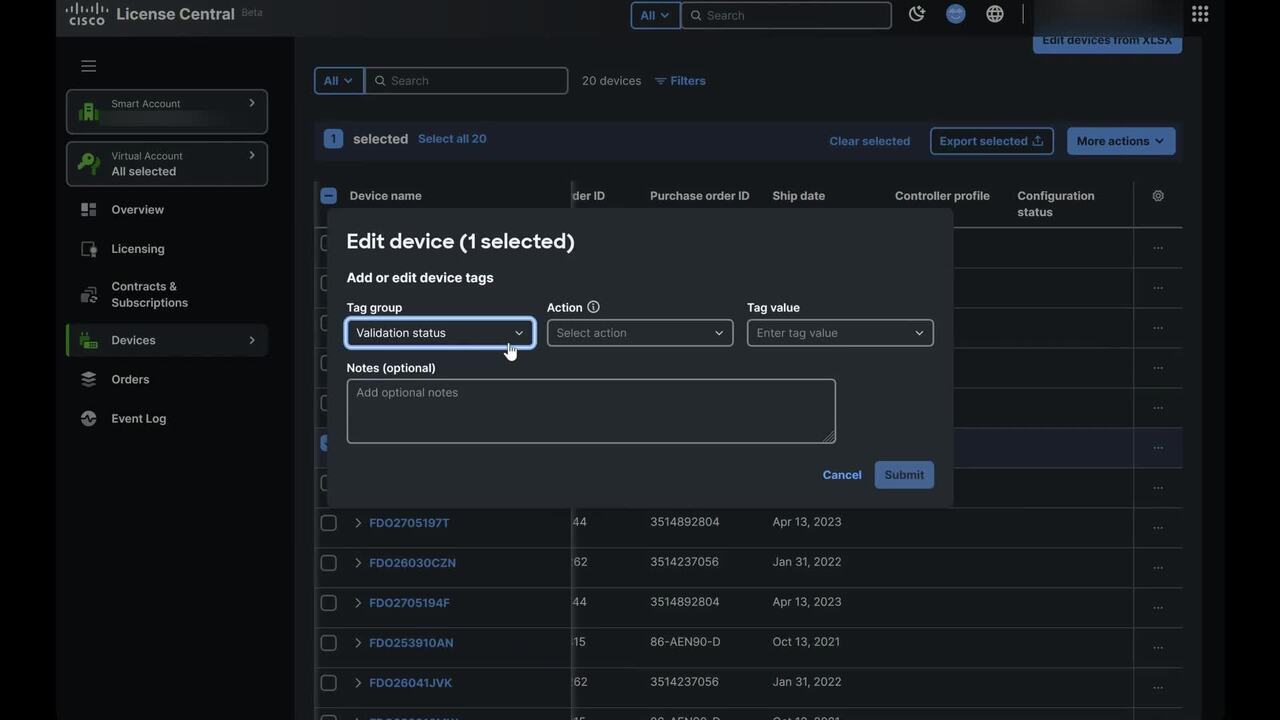Click the Configuration status column header

click(x=1056, y=204)
